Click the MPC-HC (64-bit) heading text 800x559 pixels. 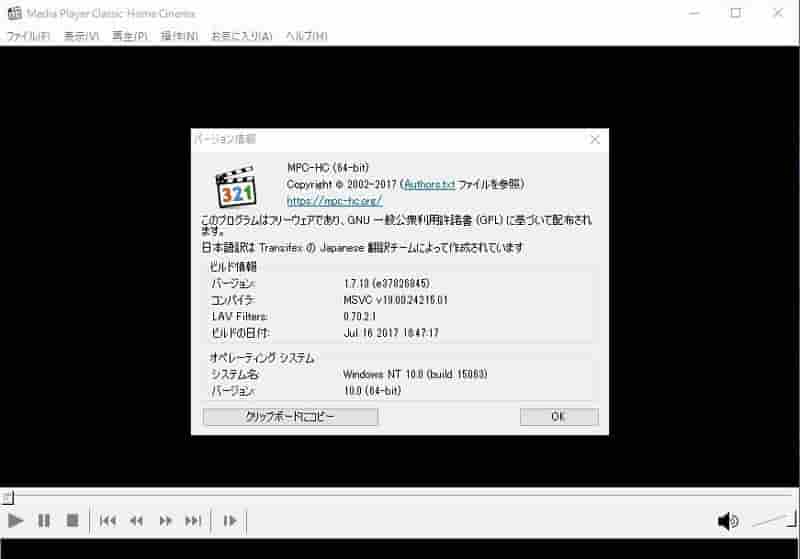click(x=328, y=167)
